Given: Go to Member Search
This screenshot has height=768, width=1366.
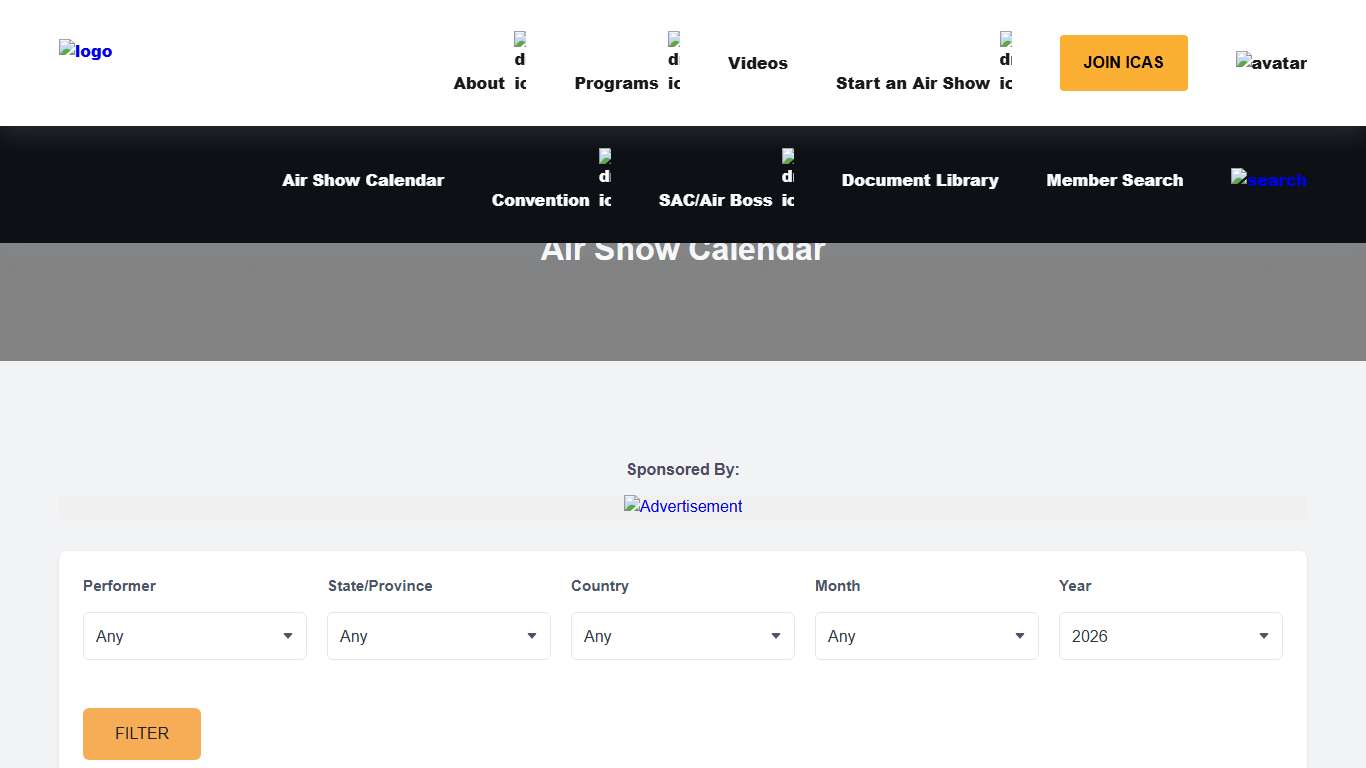Looking at the screenshot, I should (1114, 180).
